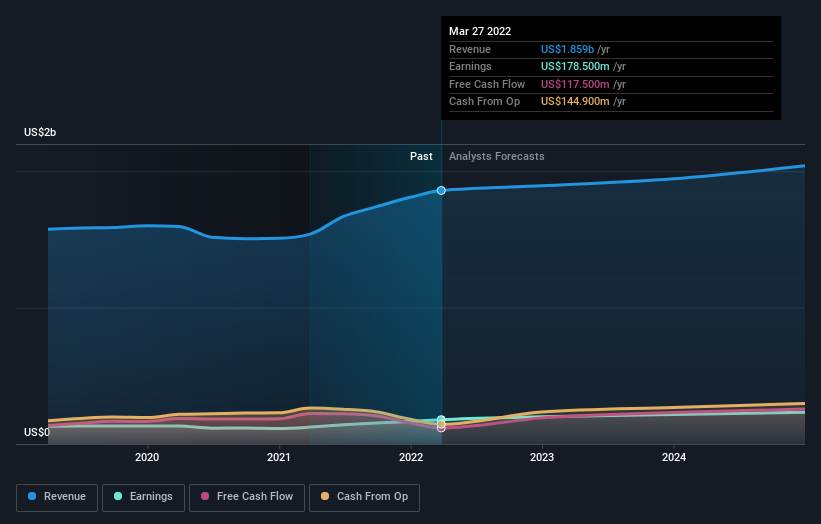821x524 pixels.
Task: Click the Cash From Op label in tooltip
Action: tap(484, 102)
